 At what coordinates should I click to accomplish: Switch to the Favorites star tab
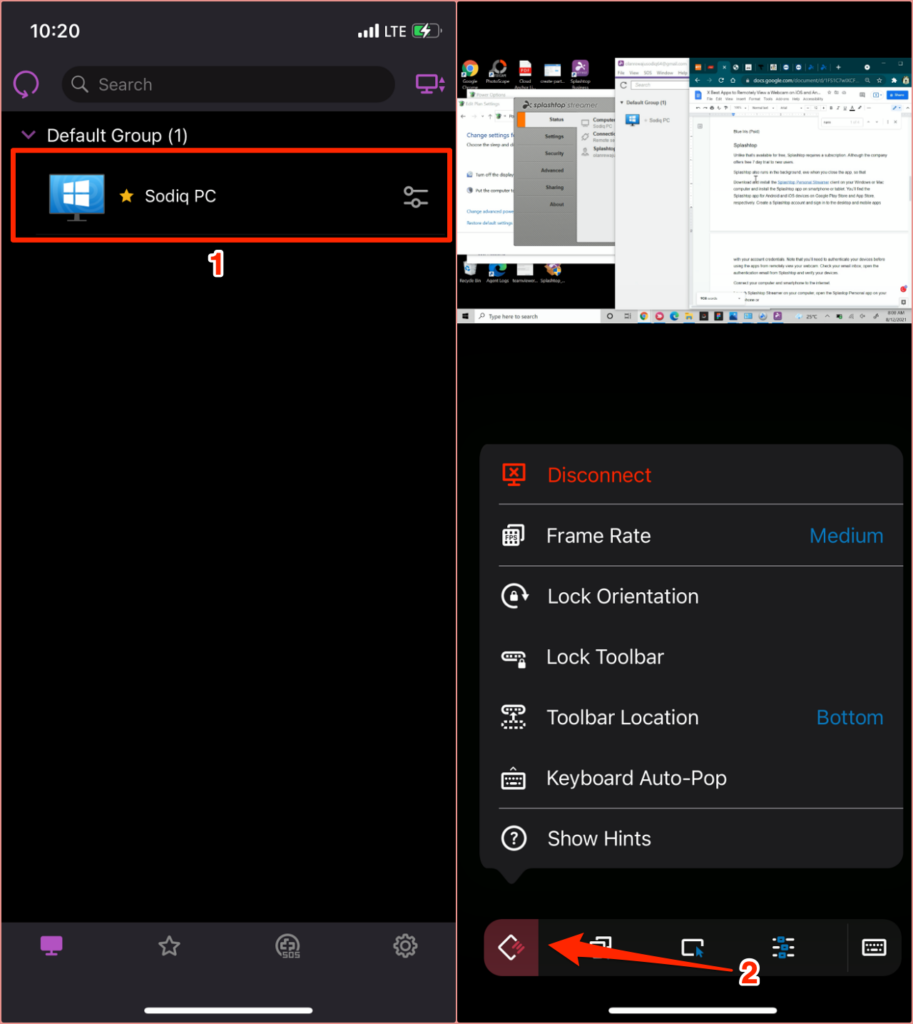point(169,946)
